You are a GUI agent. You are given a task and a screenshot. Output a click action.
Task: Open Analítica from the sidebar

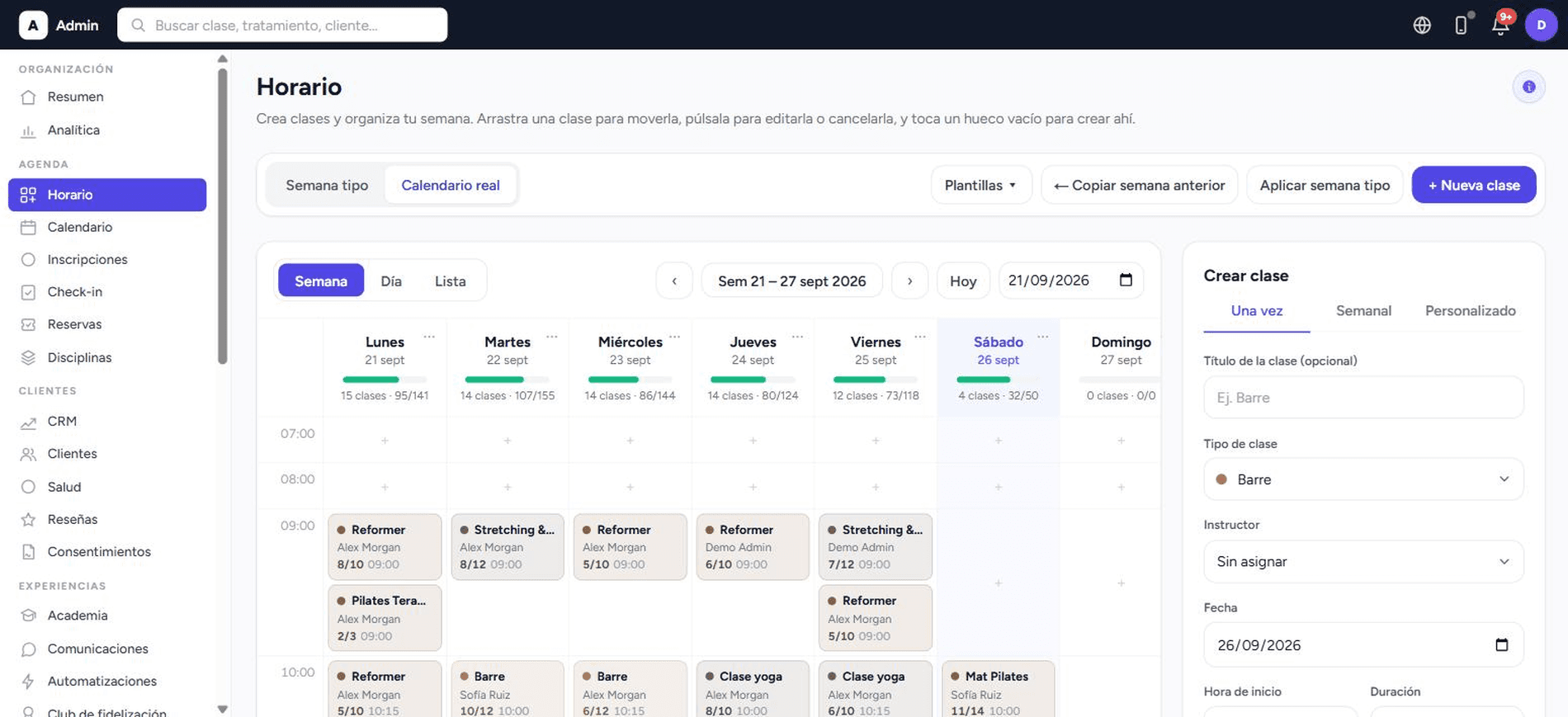tap(107, 130)
